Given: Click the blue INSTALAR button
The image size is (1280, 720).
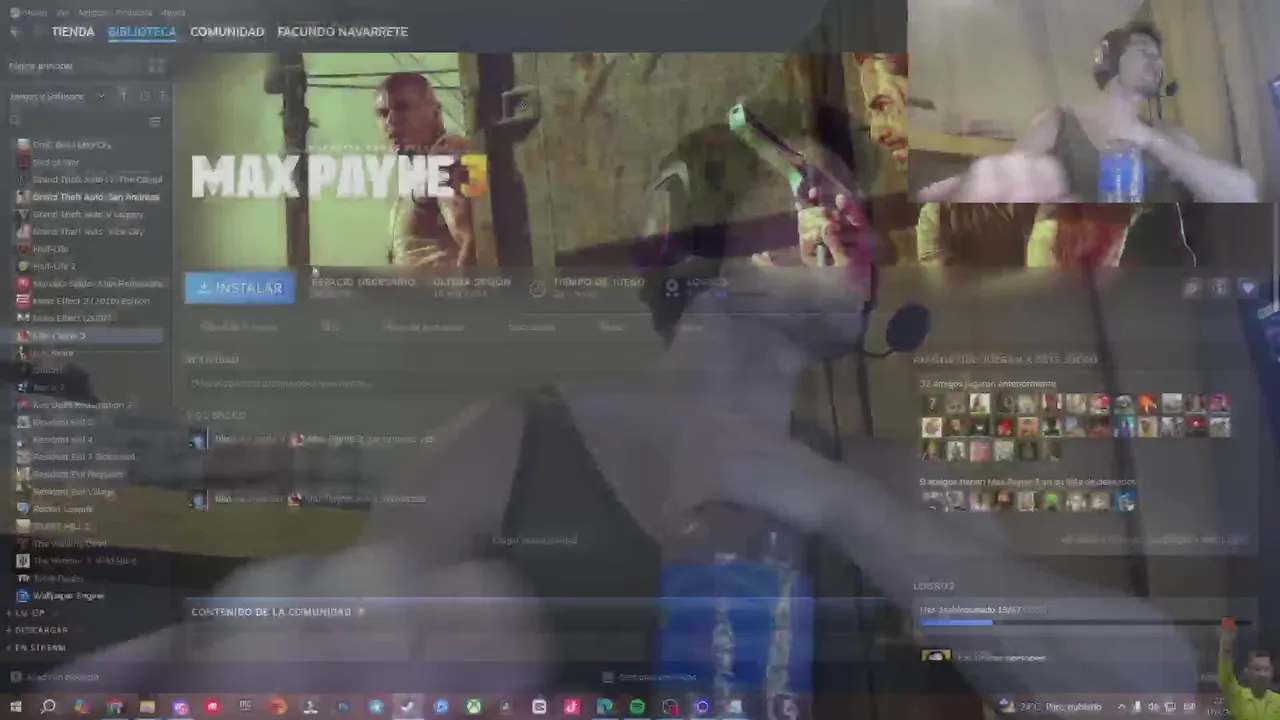Looking at the screenshot, I should [240, 288].
